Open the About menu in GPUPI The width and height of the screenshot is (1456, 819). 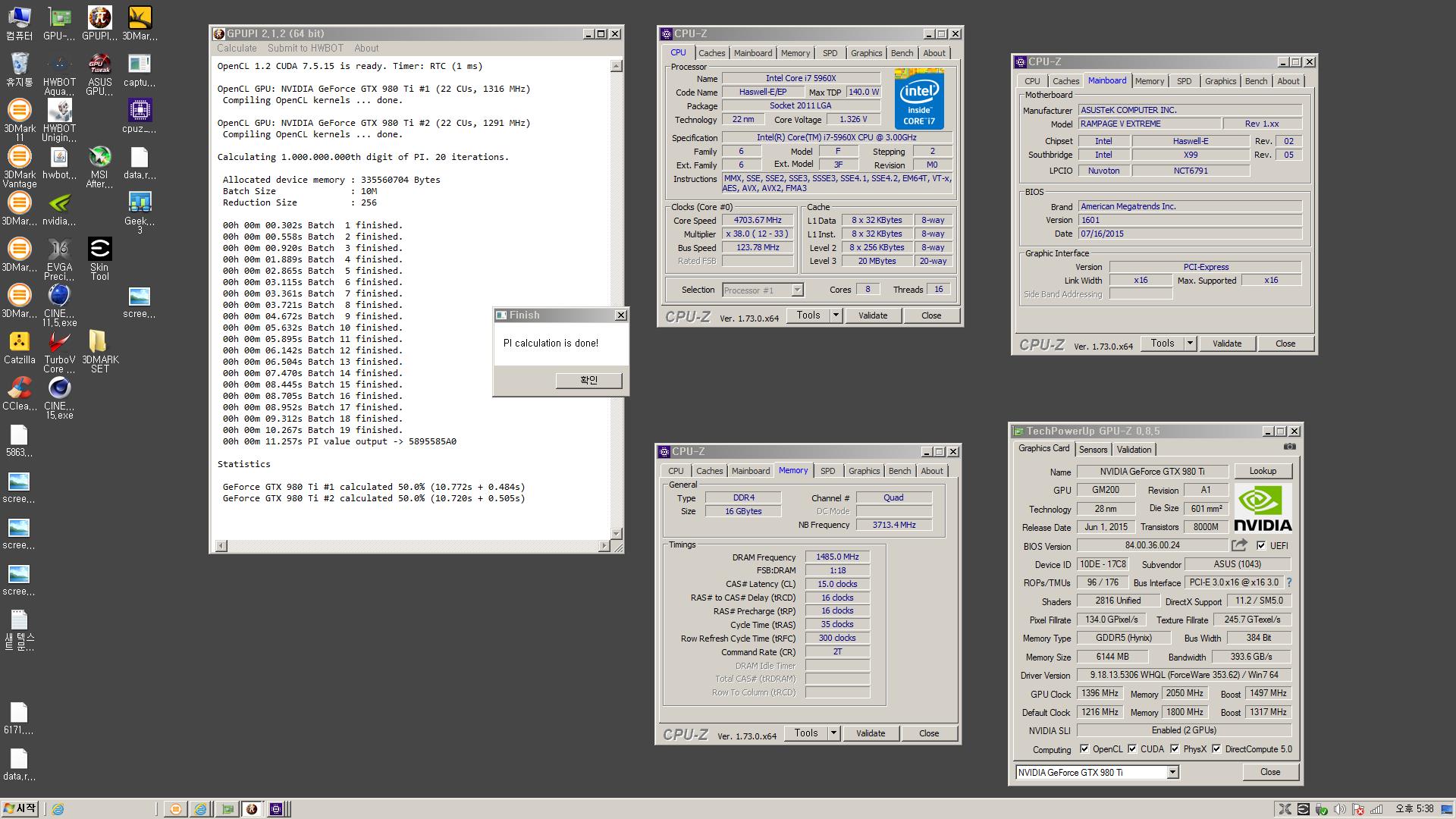pos(366,48)
